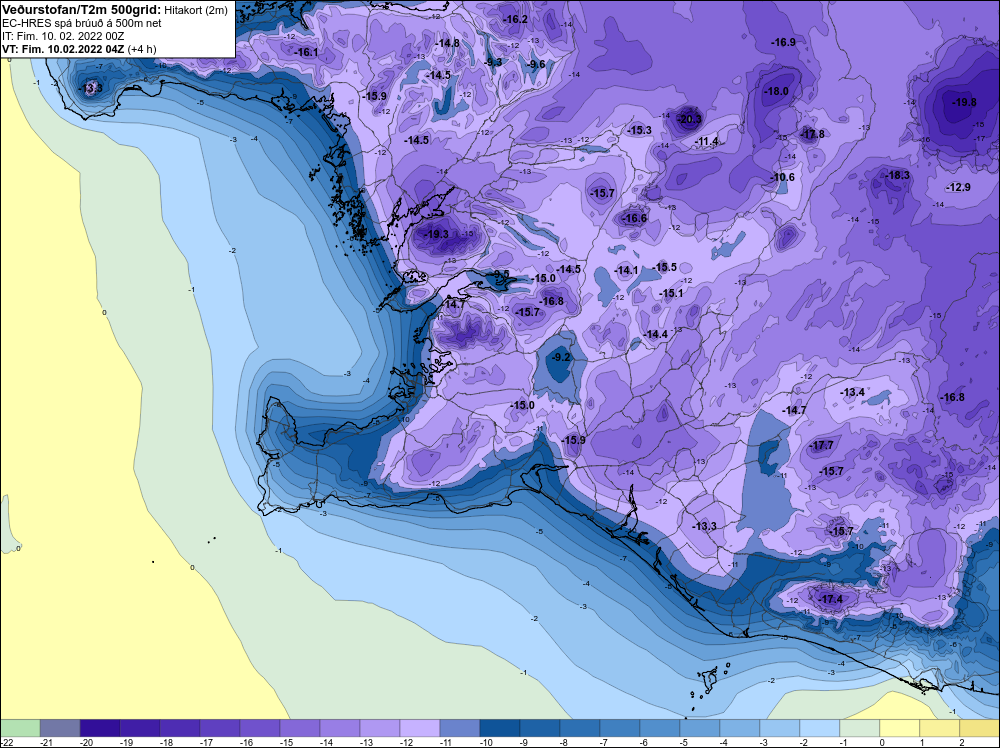Viewport: 1000px width, 748px height.
Task: Click the -14.4 temperature value
Action: (656, 334)
